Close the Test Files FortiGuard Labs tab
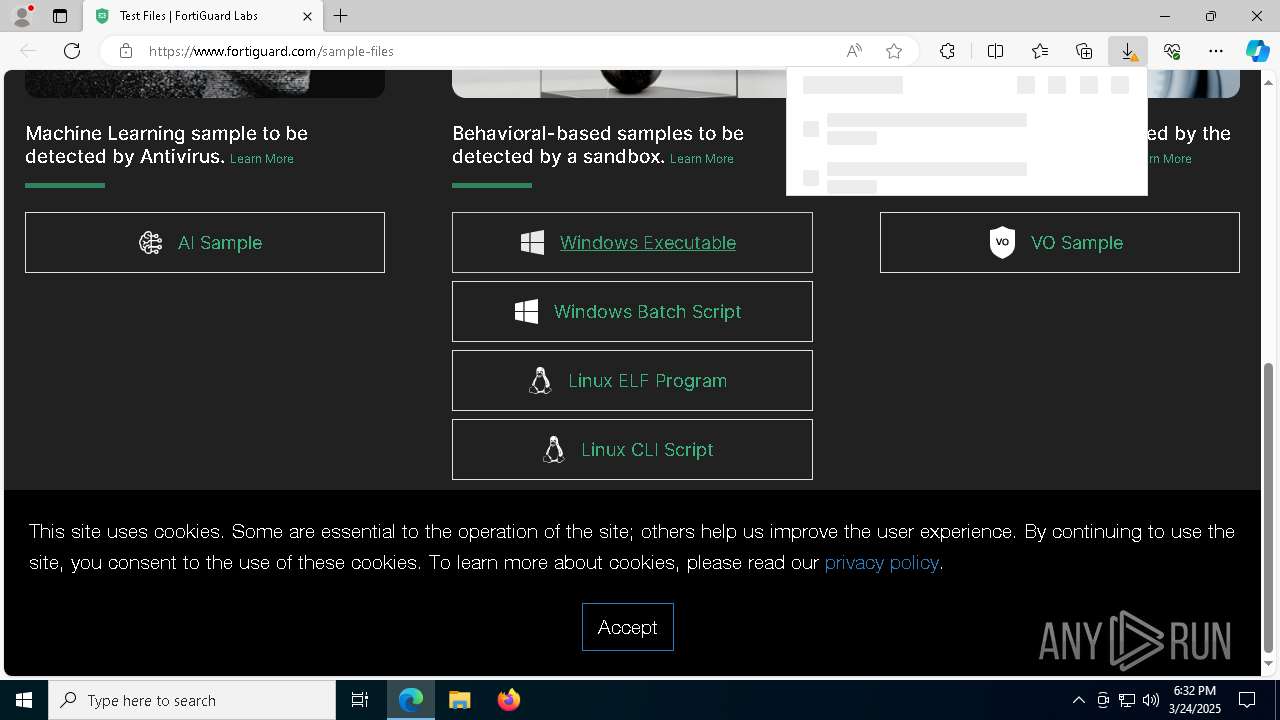Screen dimensions: 1280x720 point(307,16)
